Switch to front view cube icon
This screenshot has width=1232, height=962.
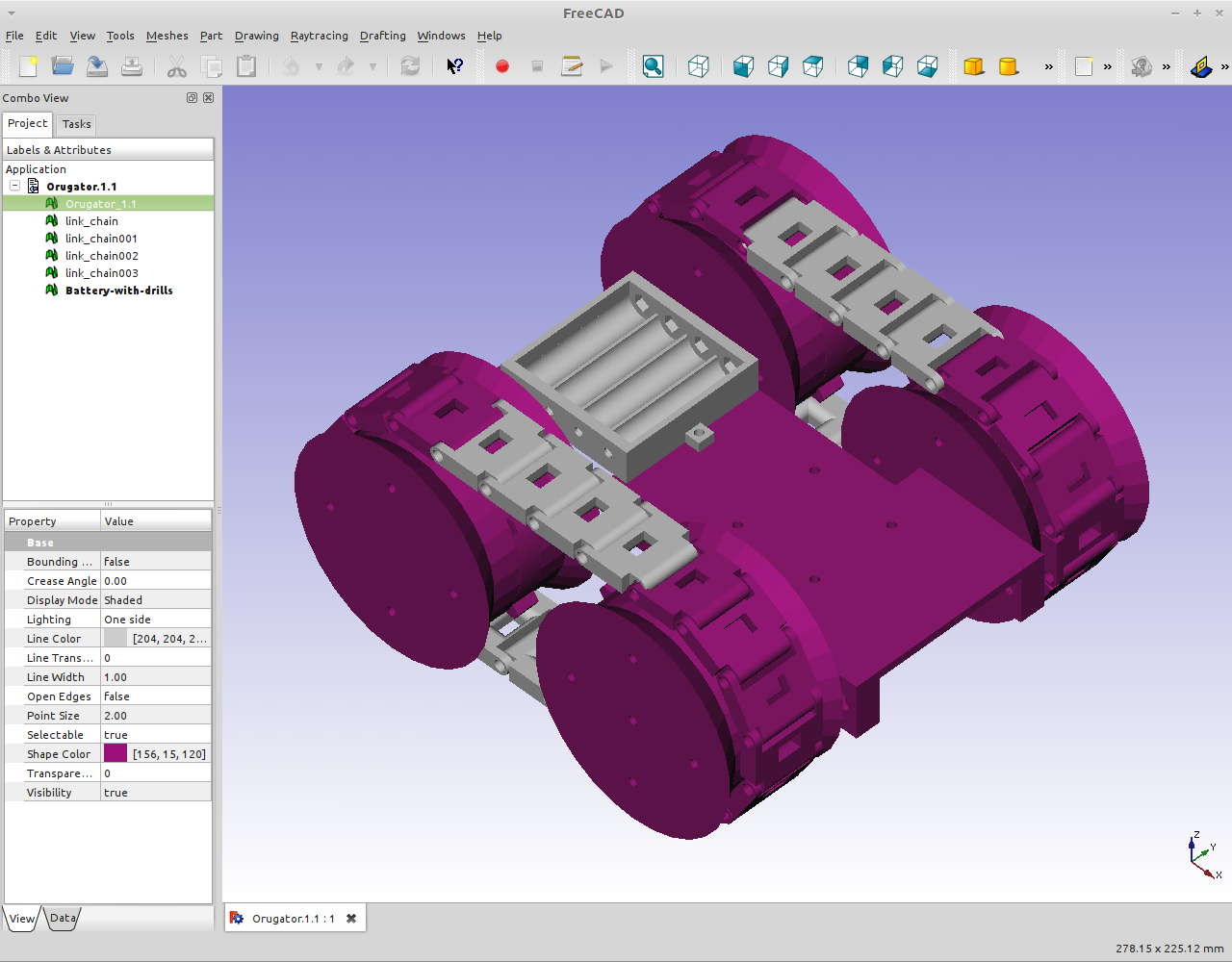[743, 66]
